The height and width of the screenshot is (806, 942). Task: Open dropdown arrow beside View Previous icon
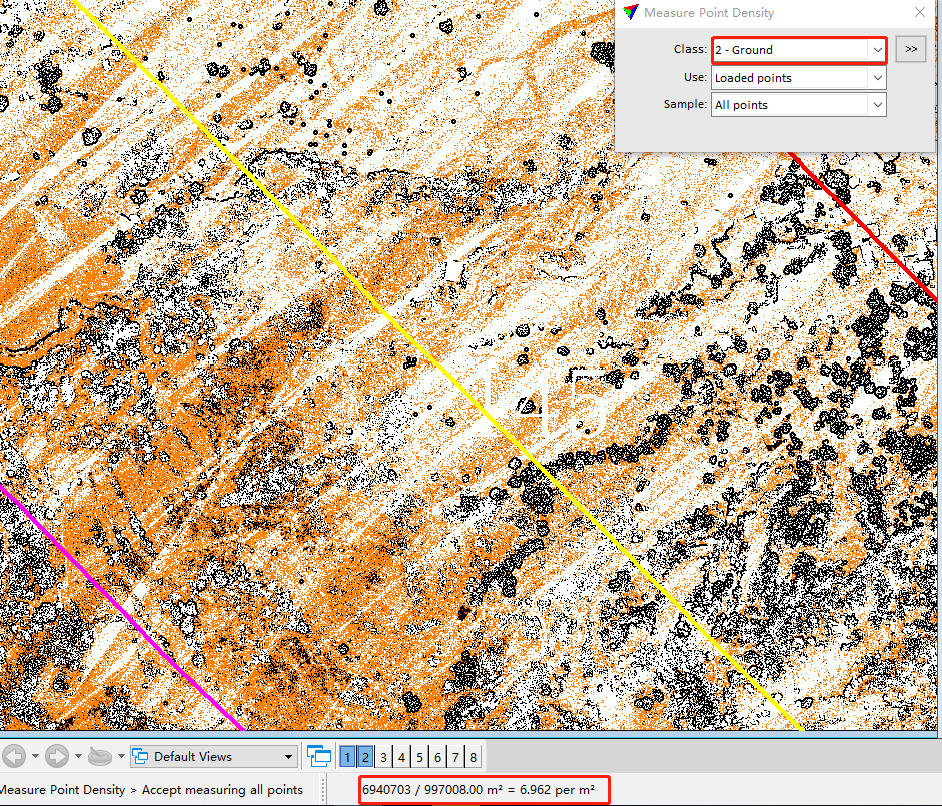pos(35,756)
